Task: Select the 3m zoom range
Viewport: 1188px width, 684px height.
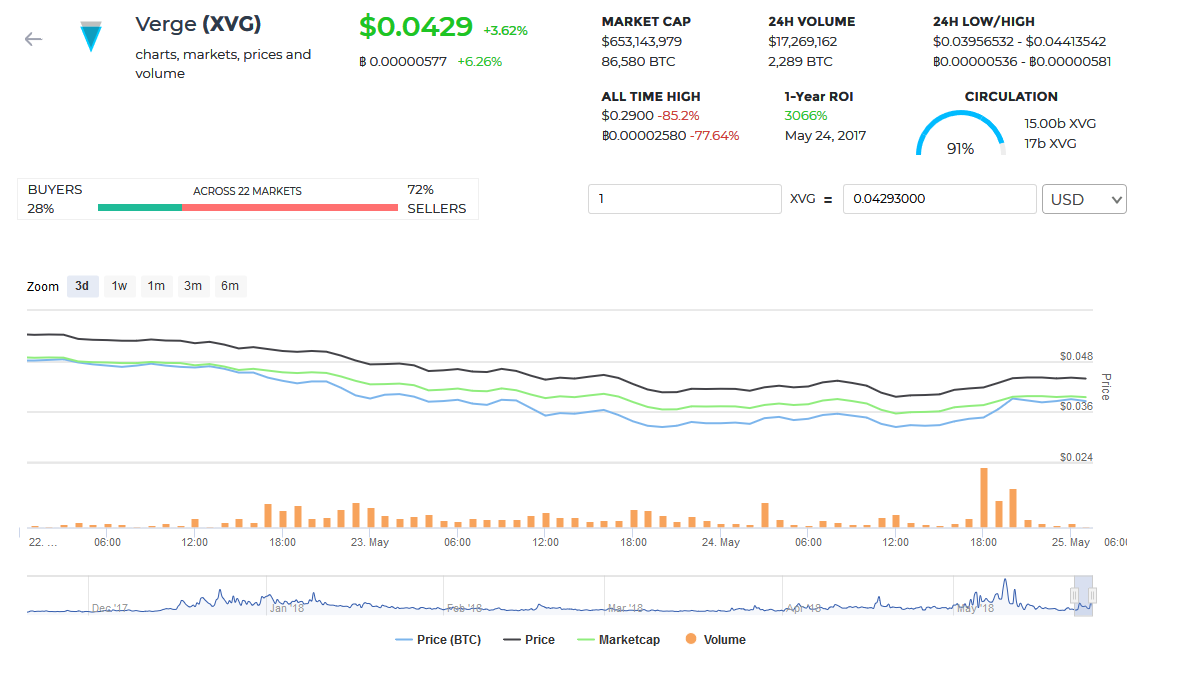Action: (193, 286)
